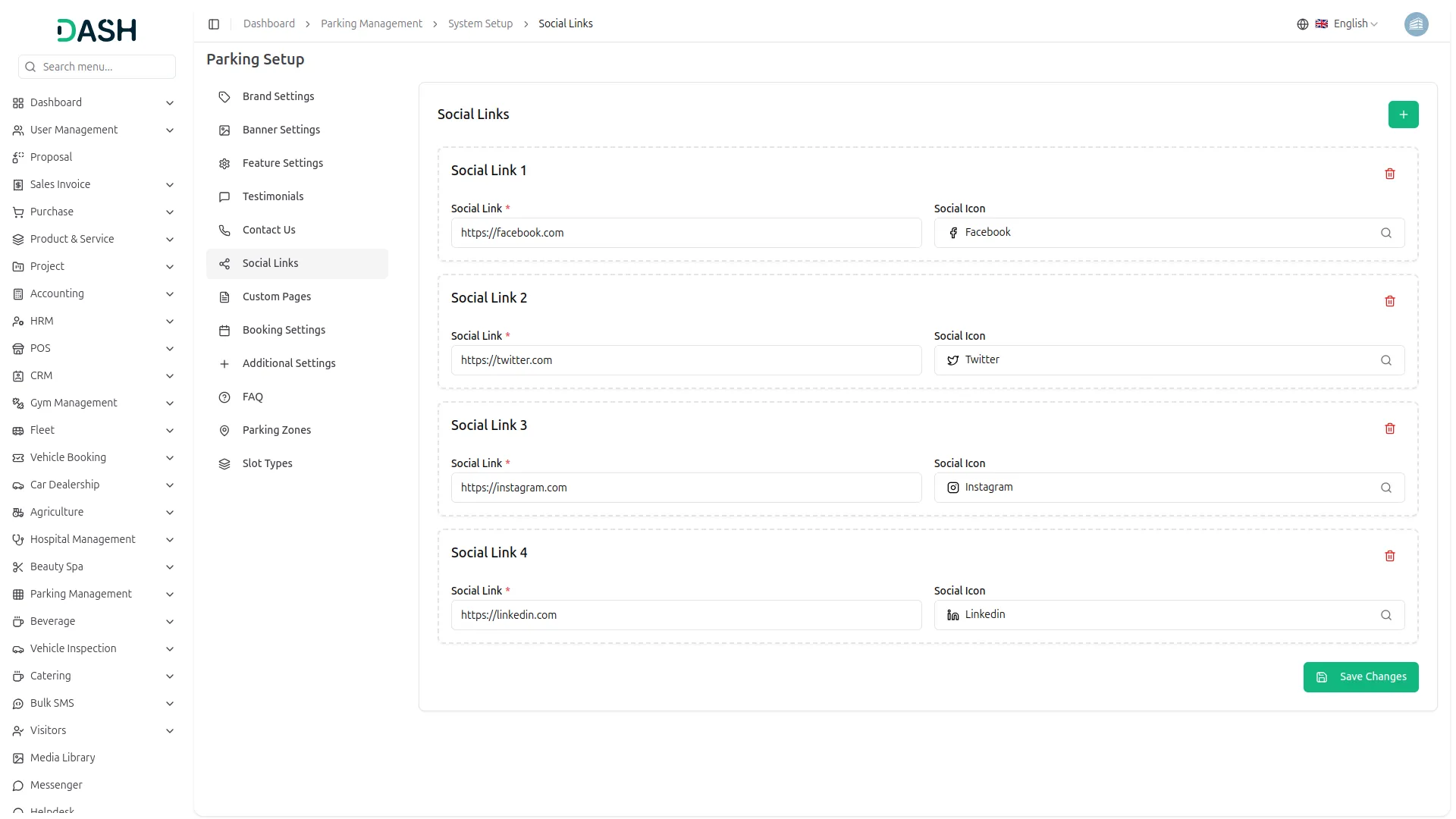Focus the twitter.com social link field
The image size is (1456, 819).
tap(686, 360)
